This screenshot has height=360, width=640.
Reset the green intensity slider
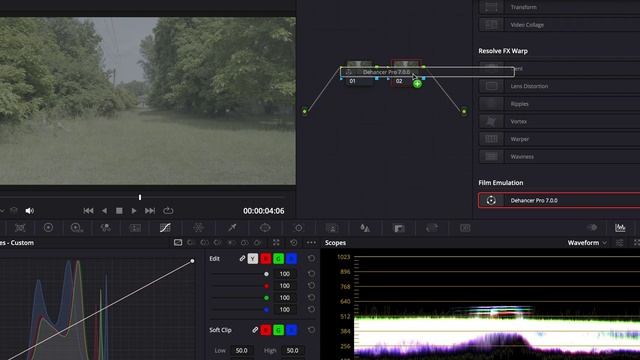311,298
